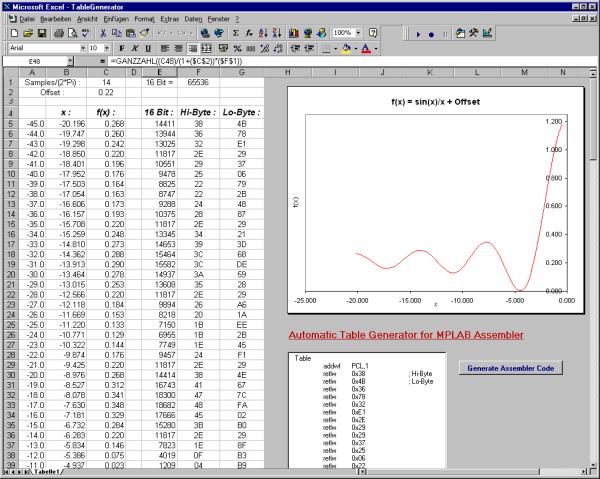Toggle italic formatting
Viewport: 600px width, 479px height.
tap(135, 47)
